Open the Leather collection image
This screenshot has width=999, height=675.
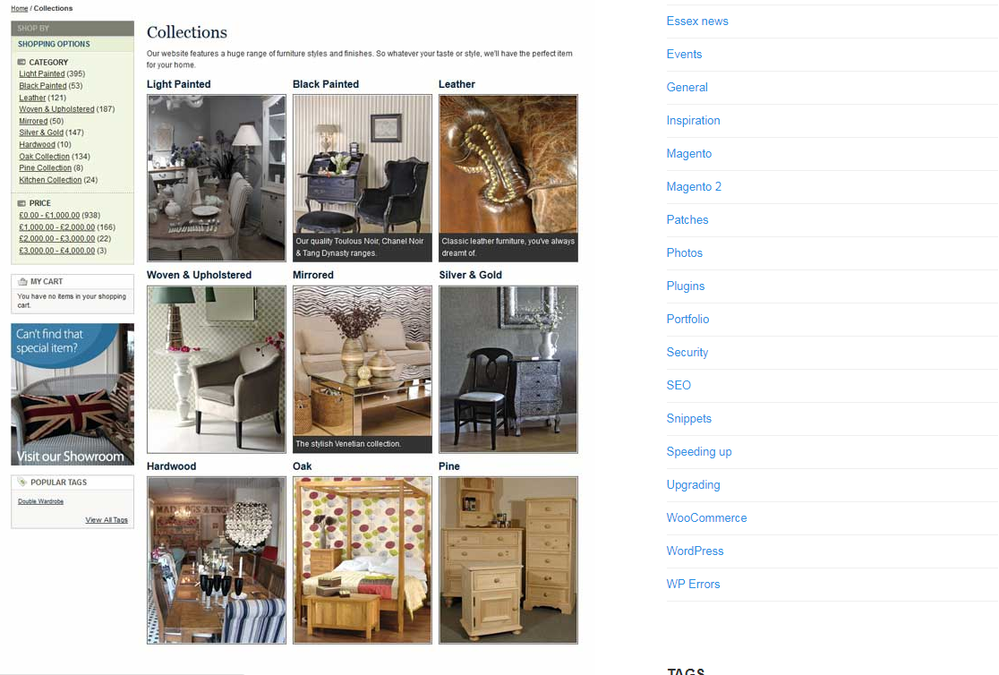click(x=508, y=178)
